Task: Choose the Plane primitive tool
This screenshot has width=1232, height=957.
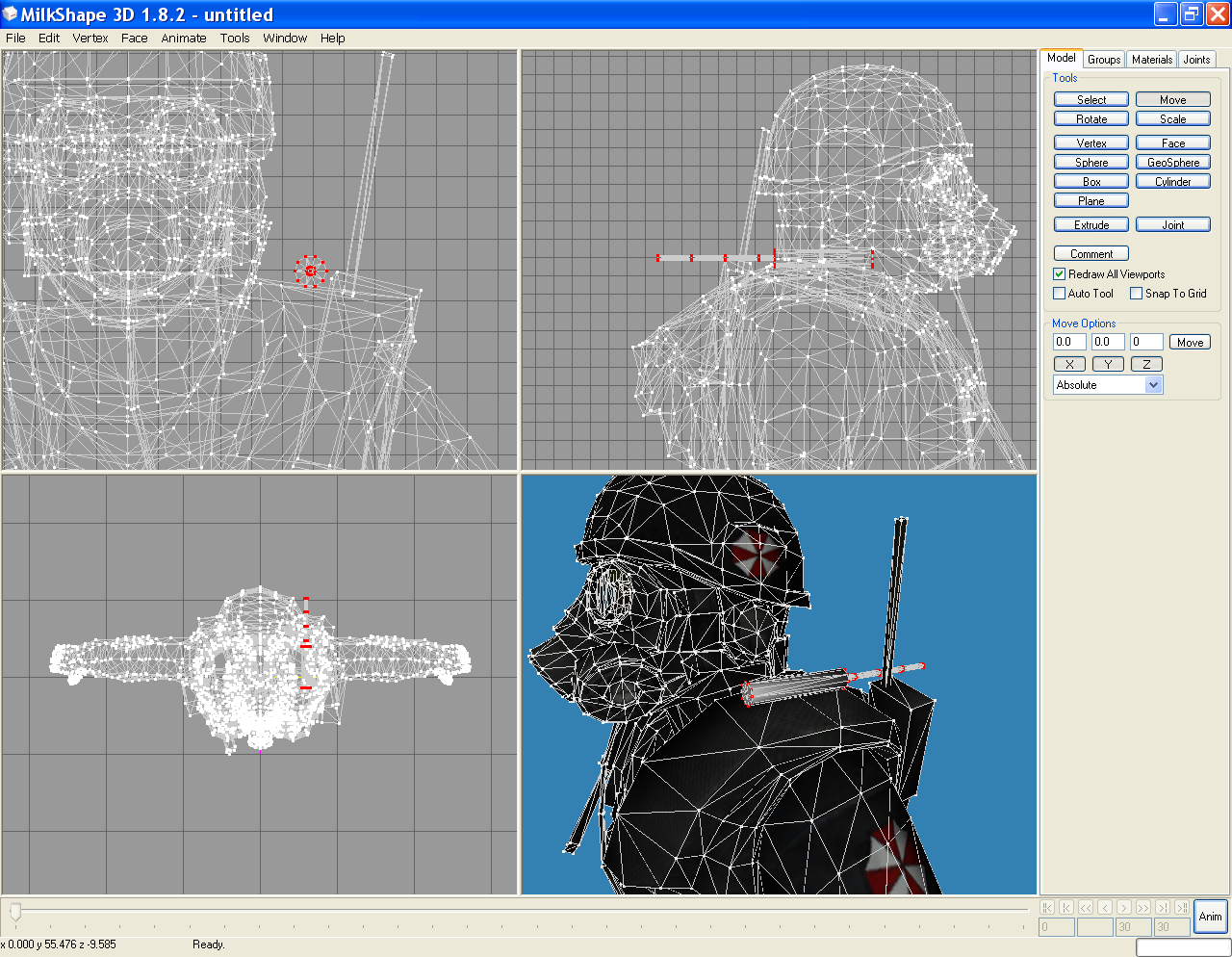Action: click(x=1091, y=201)
